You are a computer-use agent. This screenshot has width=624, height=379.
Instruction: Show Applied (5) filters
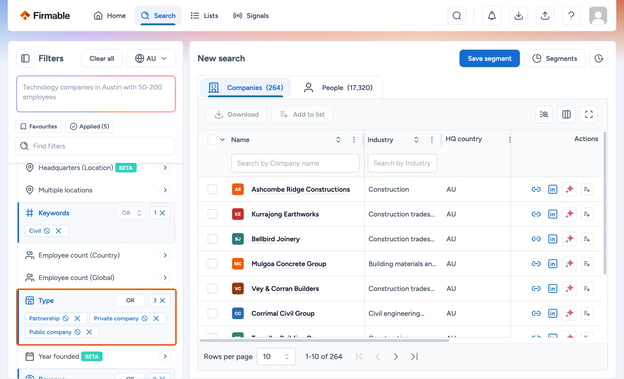click(x=90, y=126)
